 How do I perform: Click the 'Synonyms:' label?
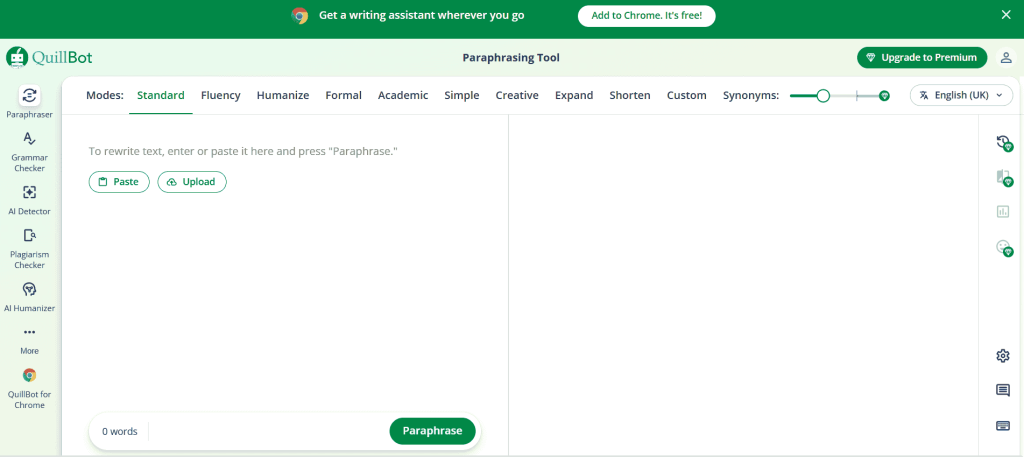pos(751,95)
